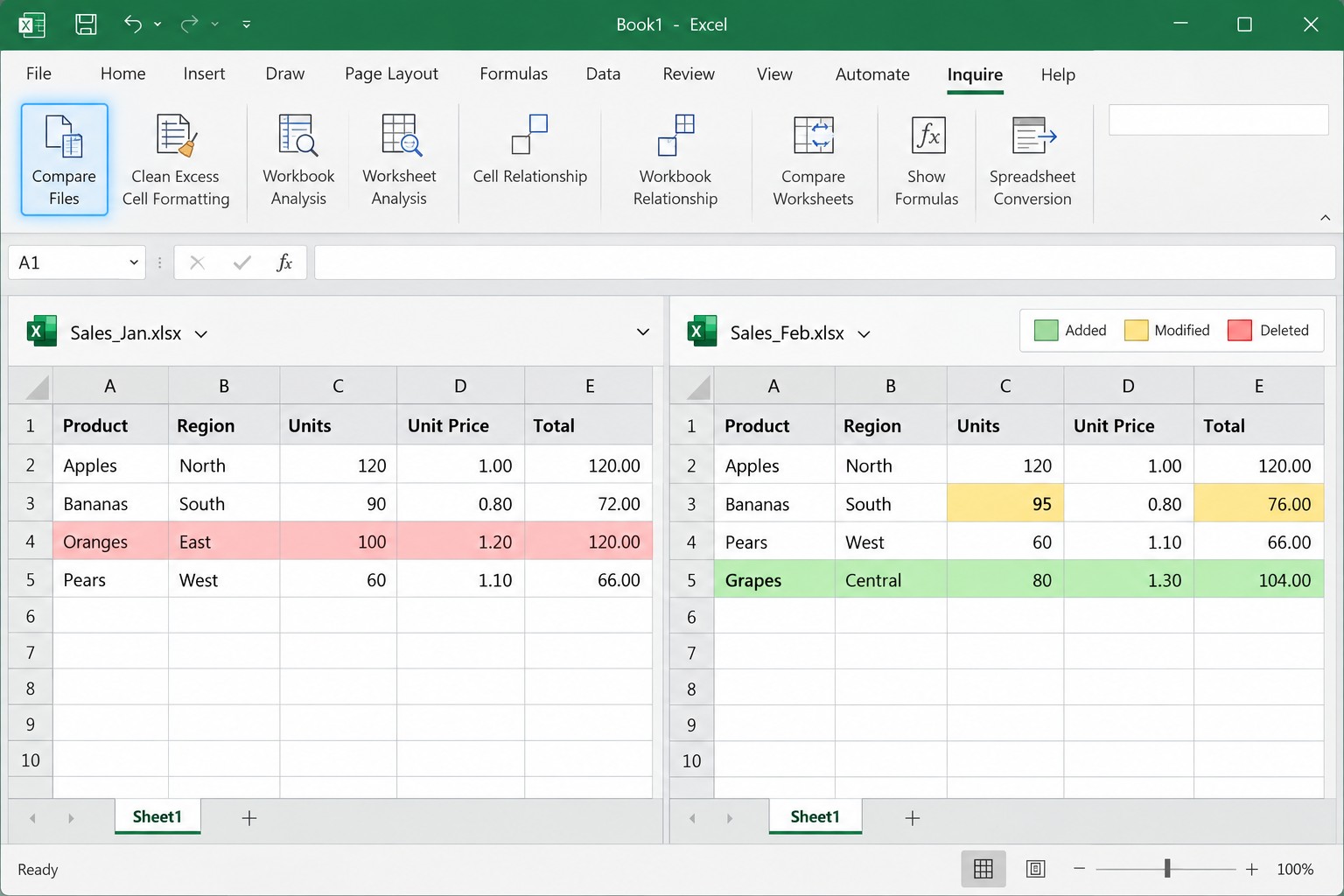Select the 104.00 total cell
Image resolution: width=1344 pixels, height=896 pixels.
1258,579
